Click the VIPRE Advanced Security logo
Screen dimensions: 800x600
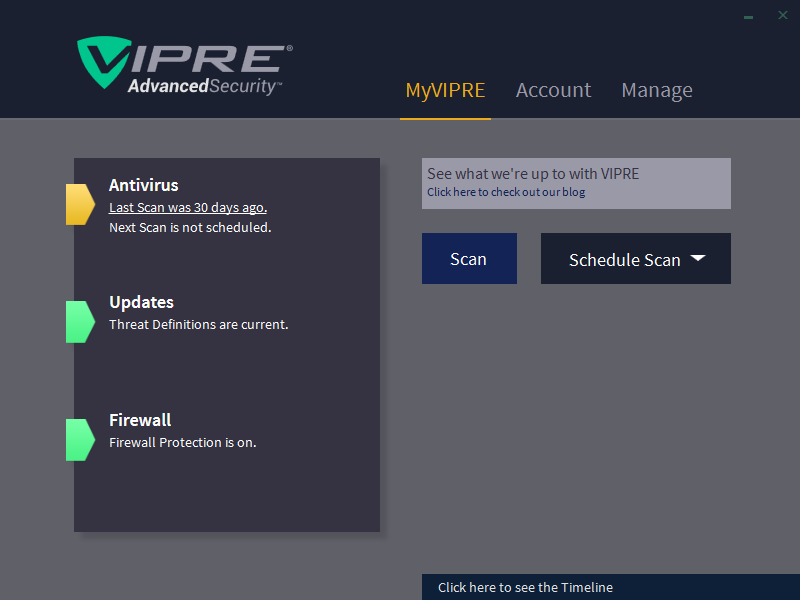point(184,67)
